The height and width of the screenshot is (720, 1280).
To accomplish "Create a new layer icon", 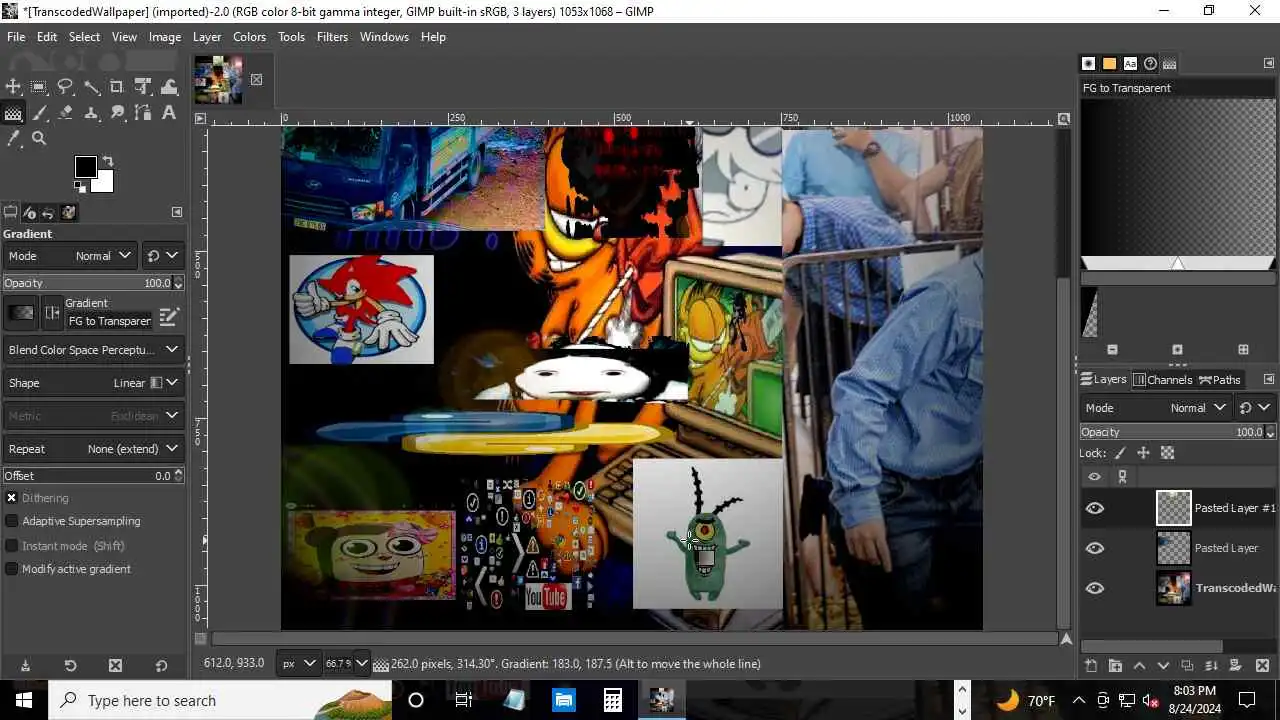I will pos(1091,666).
